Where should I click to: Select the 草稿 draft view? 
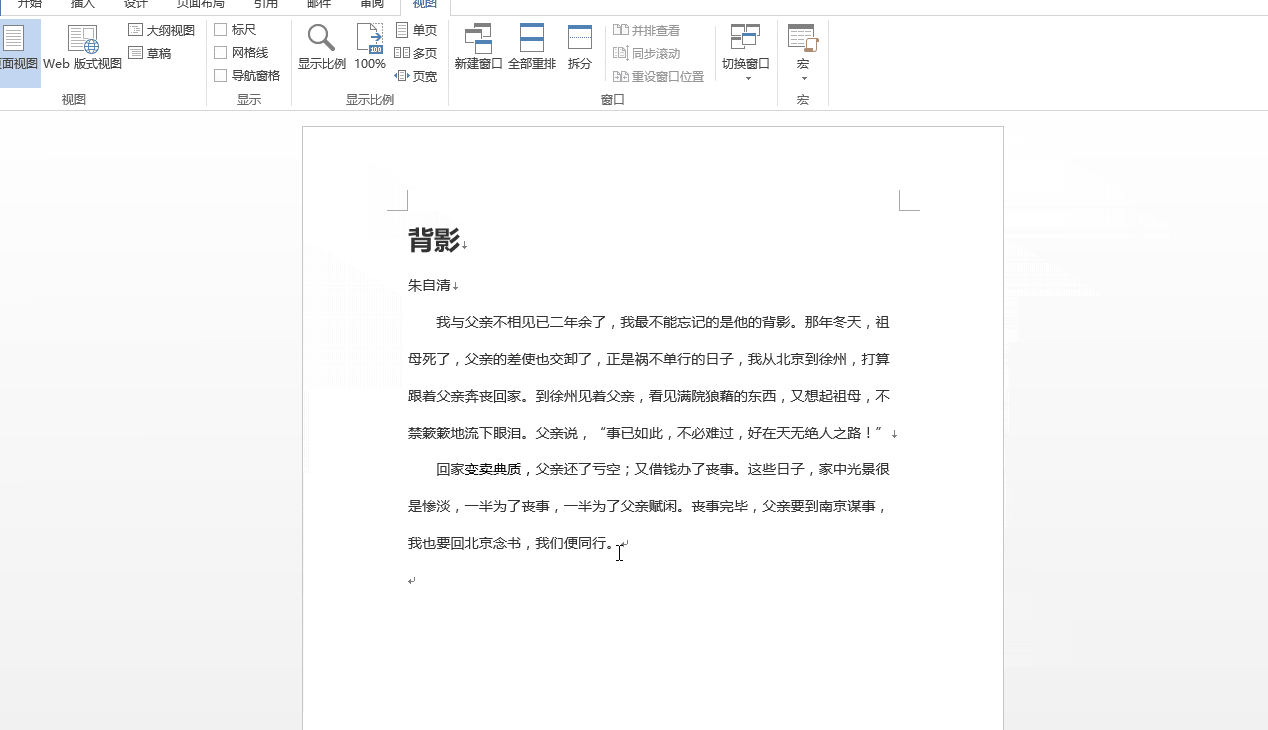(x=150, y=53)
